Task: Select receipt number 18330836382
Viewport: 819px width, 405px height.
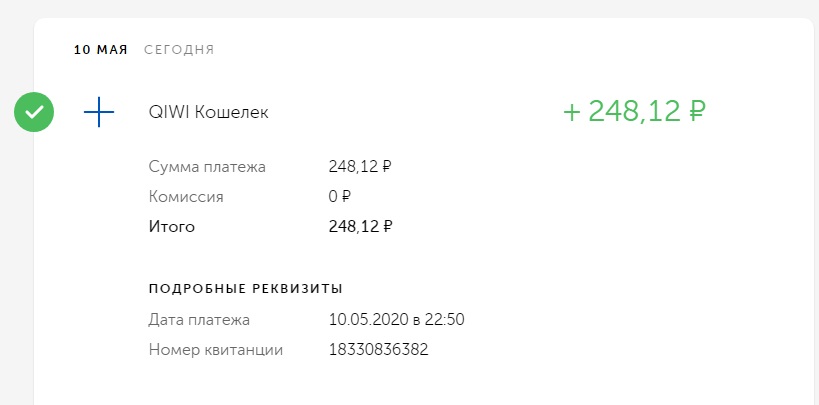Action: 379,350
